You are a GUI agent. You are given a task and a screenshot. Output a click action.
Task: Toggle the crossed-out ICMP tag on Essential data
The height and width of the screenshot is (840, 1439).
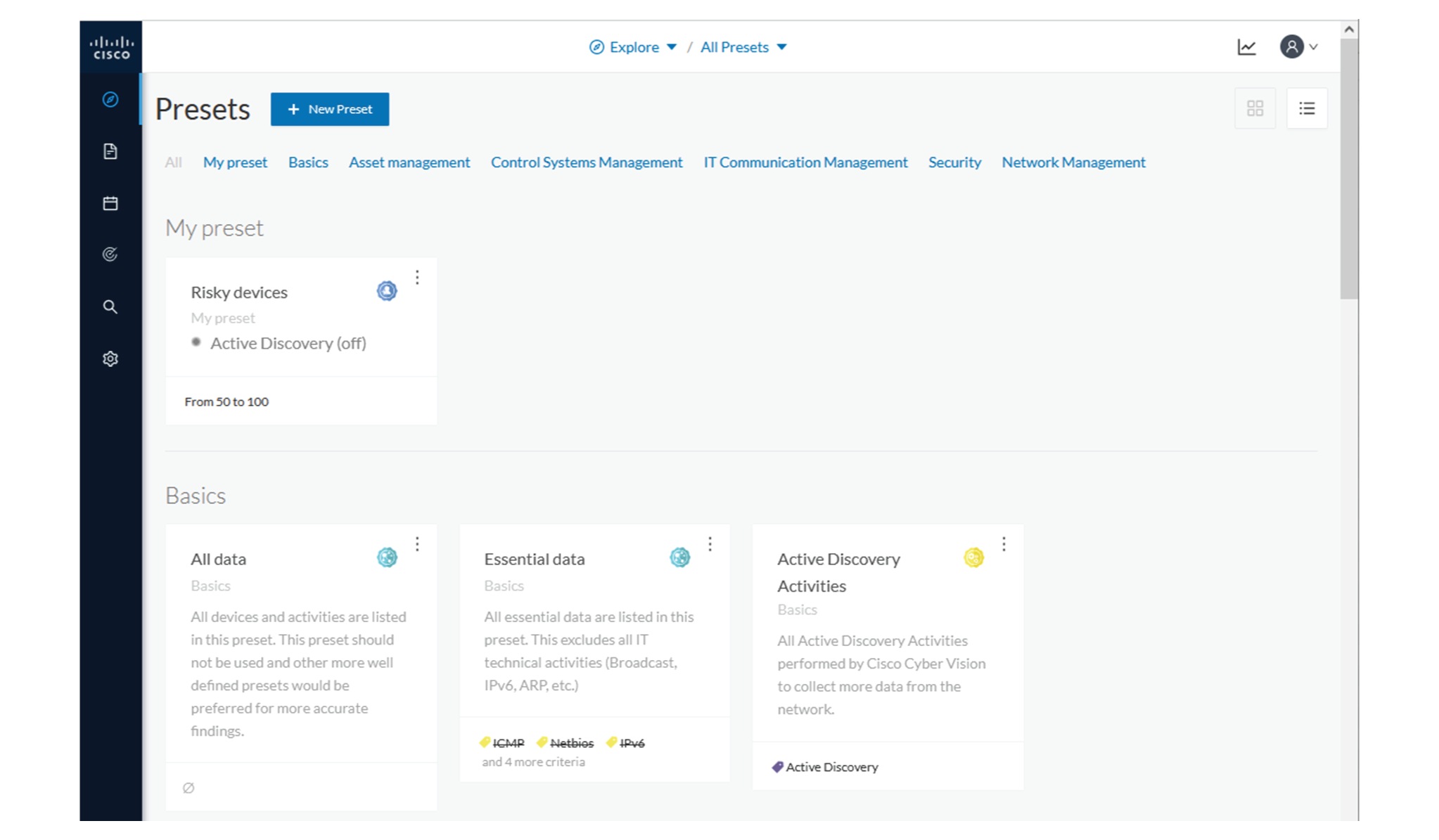[501, 742]
